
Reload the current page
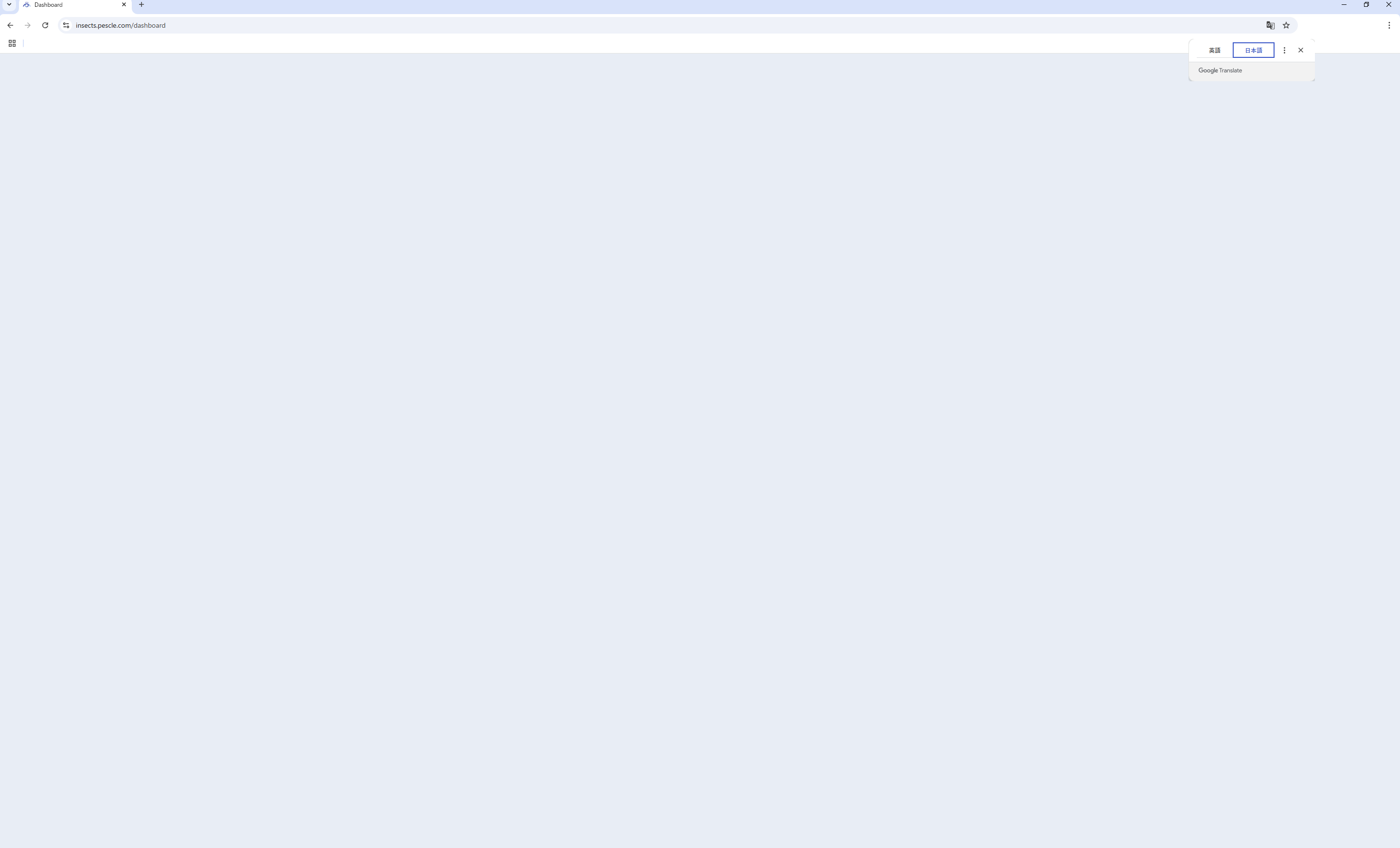tap(45, 26)
